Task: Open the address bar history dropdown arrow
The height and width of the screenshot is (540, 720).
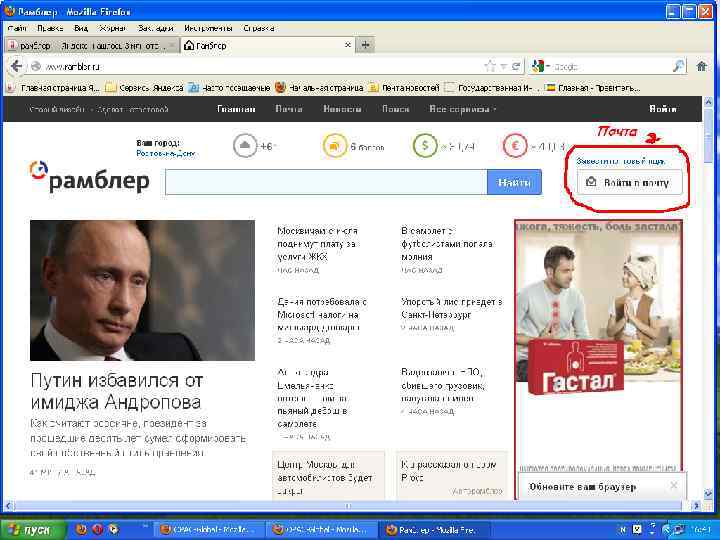Action: point(503,67)
